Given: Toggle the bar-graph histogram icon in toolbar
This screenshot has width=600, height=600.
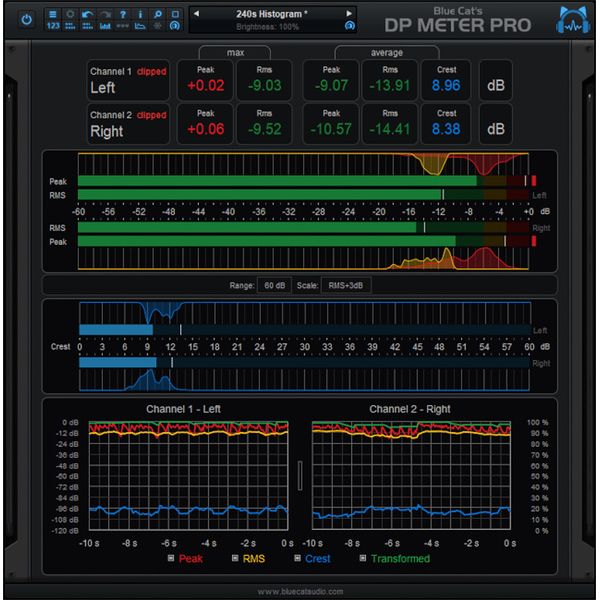Looking at the screenshot, I should 105,26.
